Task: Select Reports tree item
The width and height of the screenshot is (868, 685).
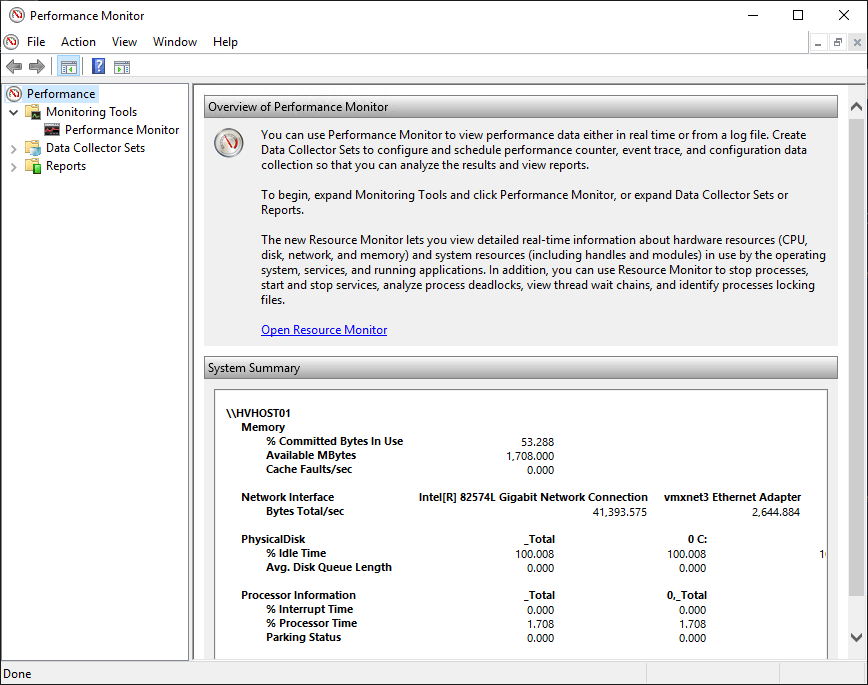Action: [66, 166]
